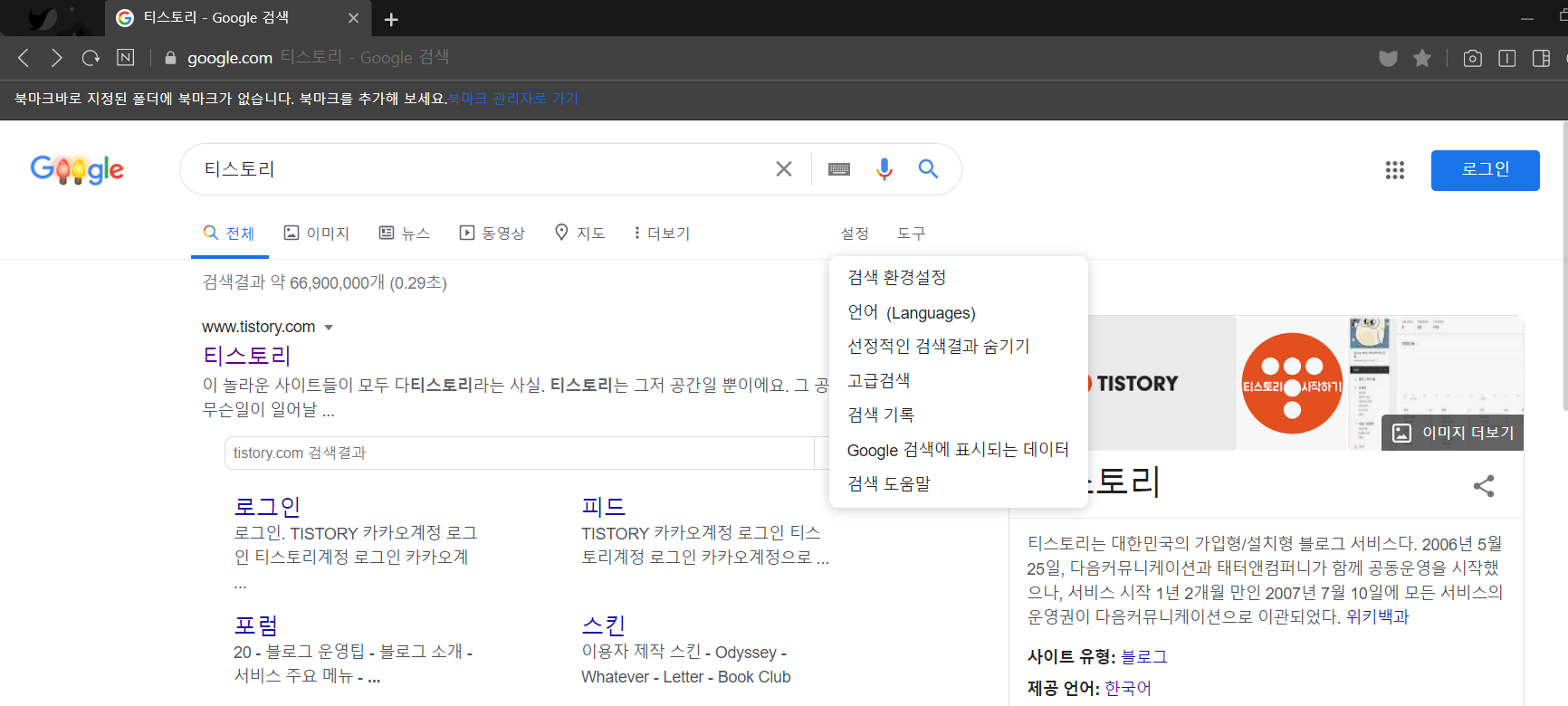1568x706 pixels.
Task: Bookmark this page with the star icon
Action: [x=1422, y=58]
